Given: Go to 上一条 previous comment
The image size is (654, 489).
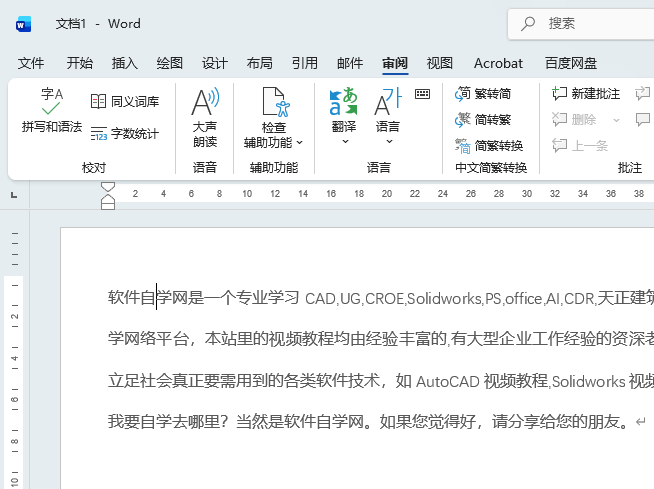Looking at the screenshot, I should 580,146.
